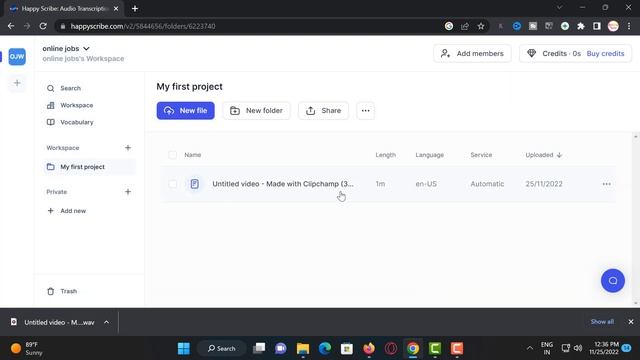Image resolution: width=640 pixels, height=360 pixels.
Task: Click the taskbar Search box
Action: [222, 349]
